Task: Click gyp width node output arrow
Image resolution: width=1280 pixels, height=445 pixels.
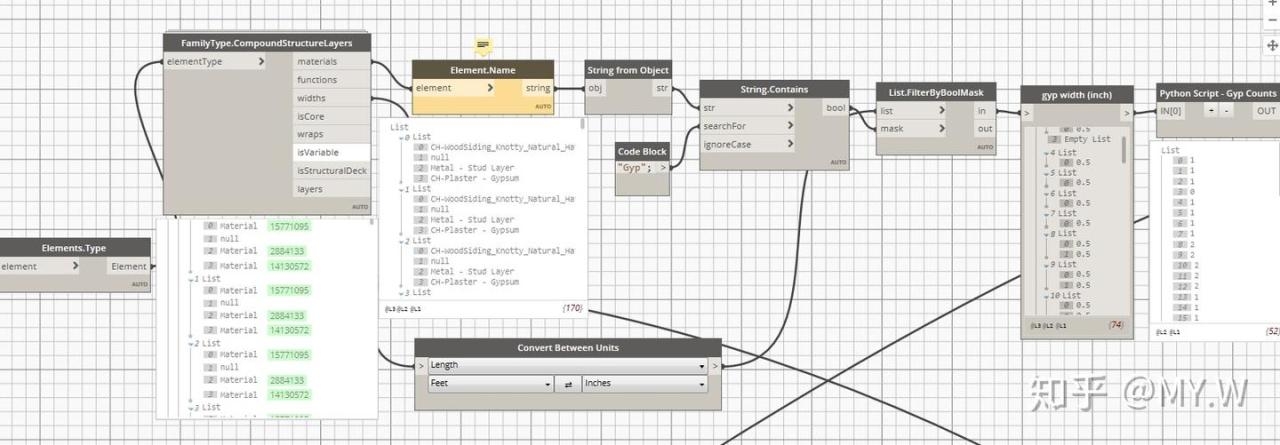Action: coord(1127,114)
